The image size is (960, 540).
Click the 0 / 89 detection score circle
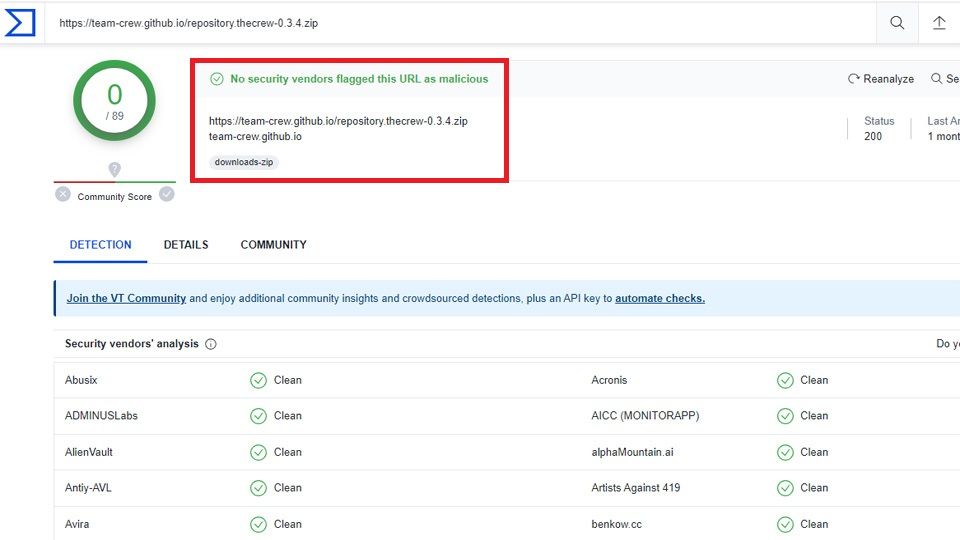(x=114, y=100)
